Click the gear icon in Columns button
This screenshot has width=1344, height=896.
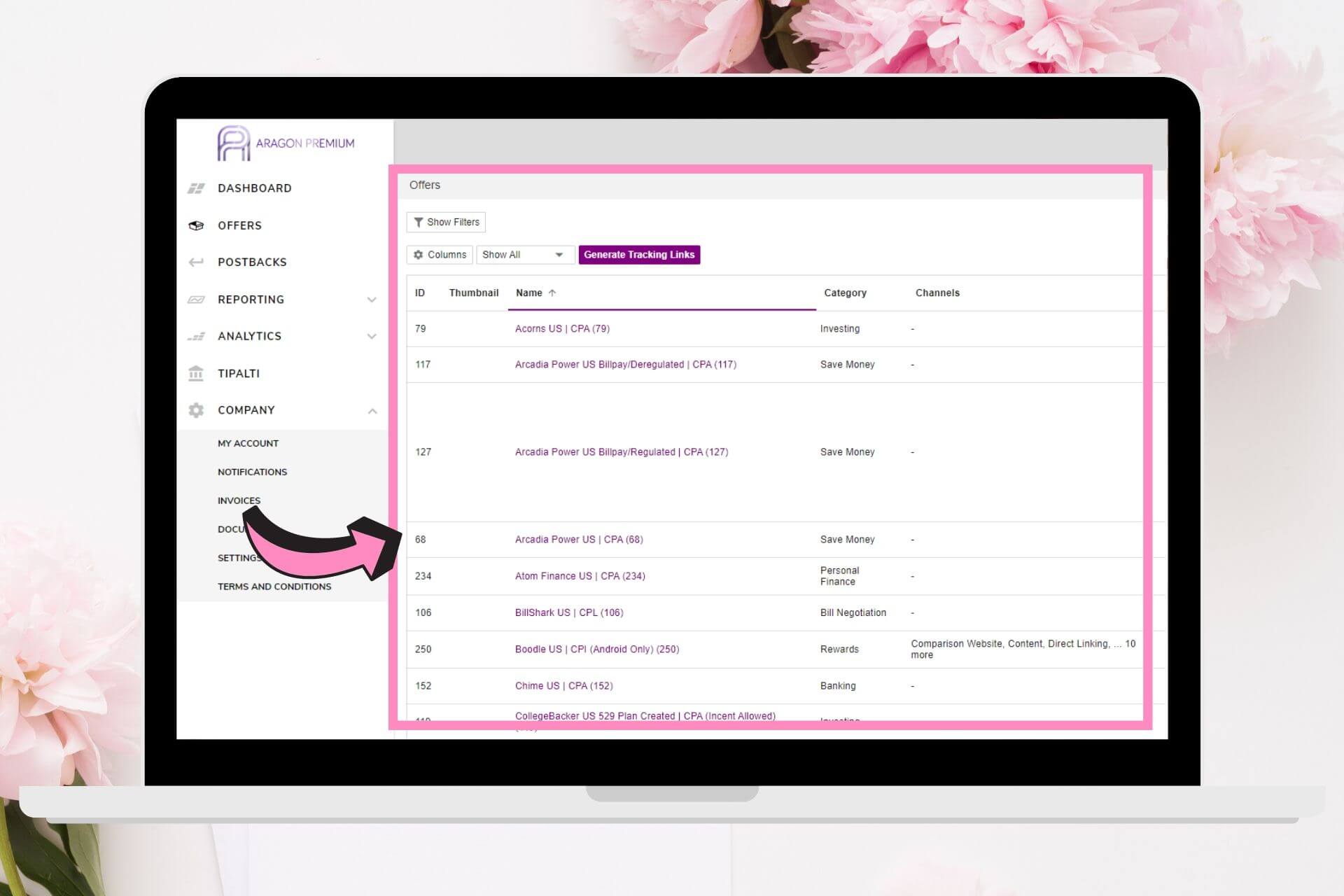coord(419,255)
